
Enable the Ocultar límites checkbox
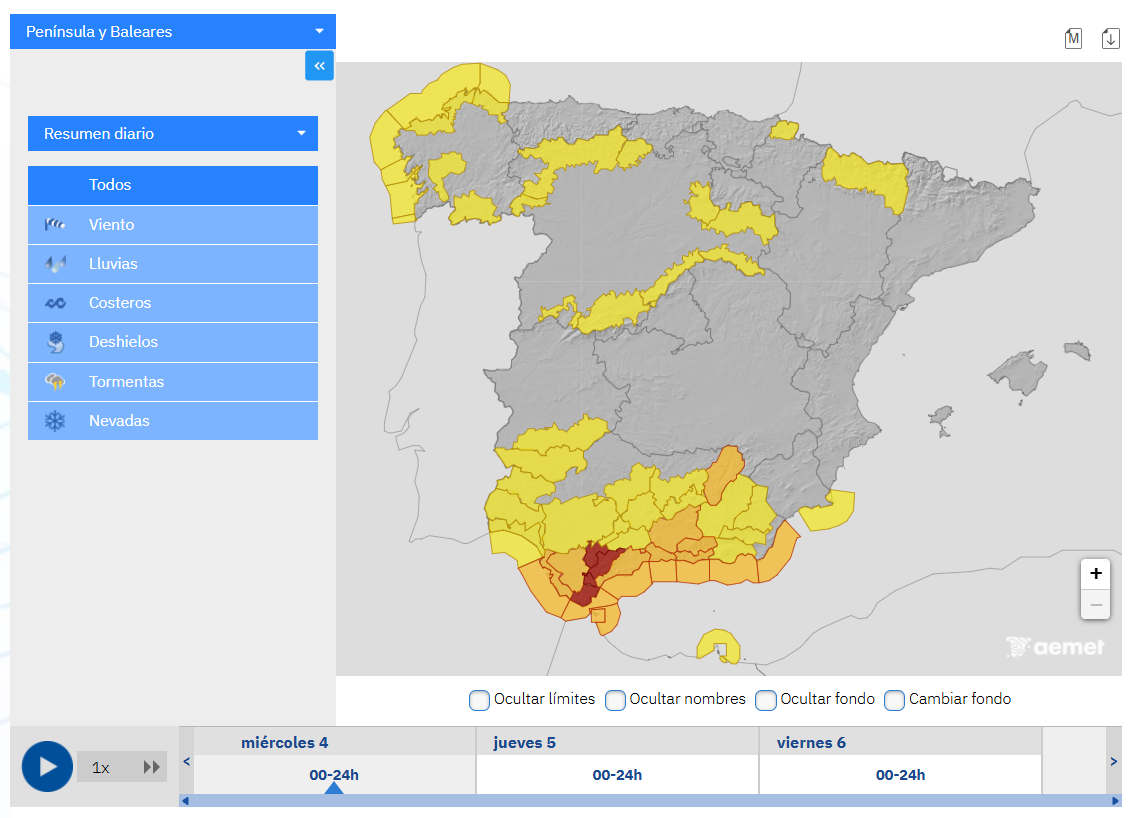[479, 700]
